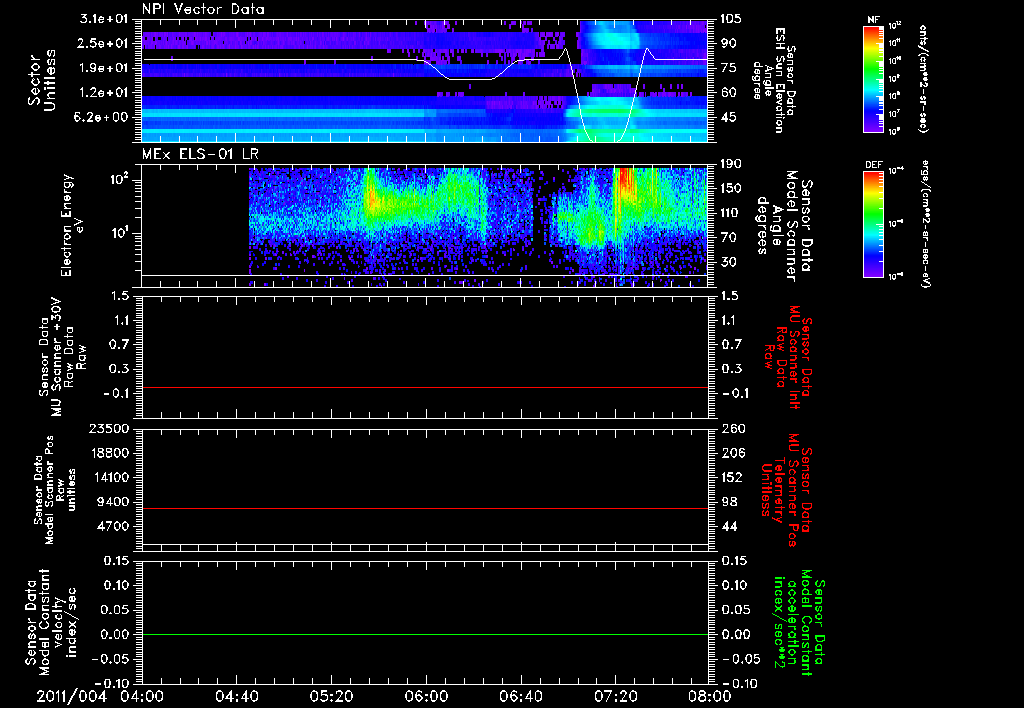Click the "1.2e+01" sector tick value
Viewport: 1024px width, 708px height.
[104, 93]
